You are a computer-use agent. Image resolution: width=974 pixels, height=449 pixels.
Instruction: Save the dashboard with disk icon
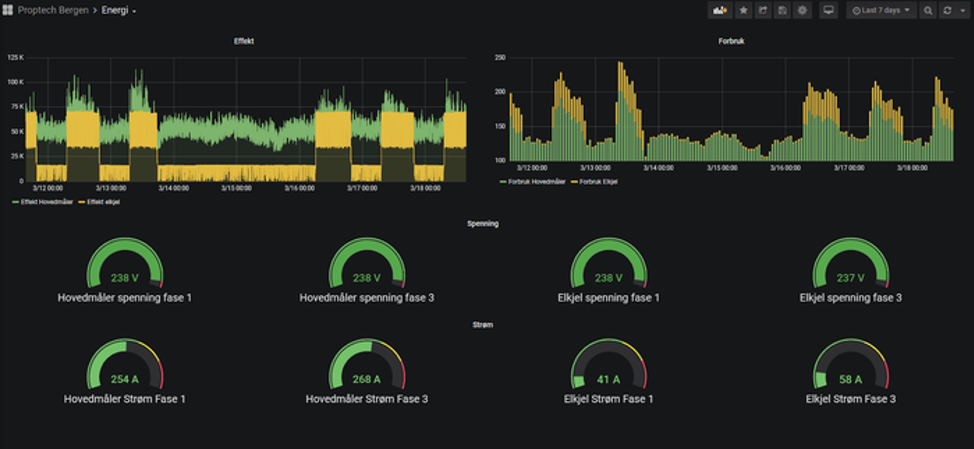coord(782,10)
